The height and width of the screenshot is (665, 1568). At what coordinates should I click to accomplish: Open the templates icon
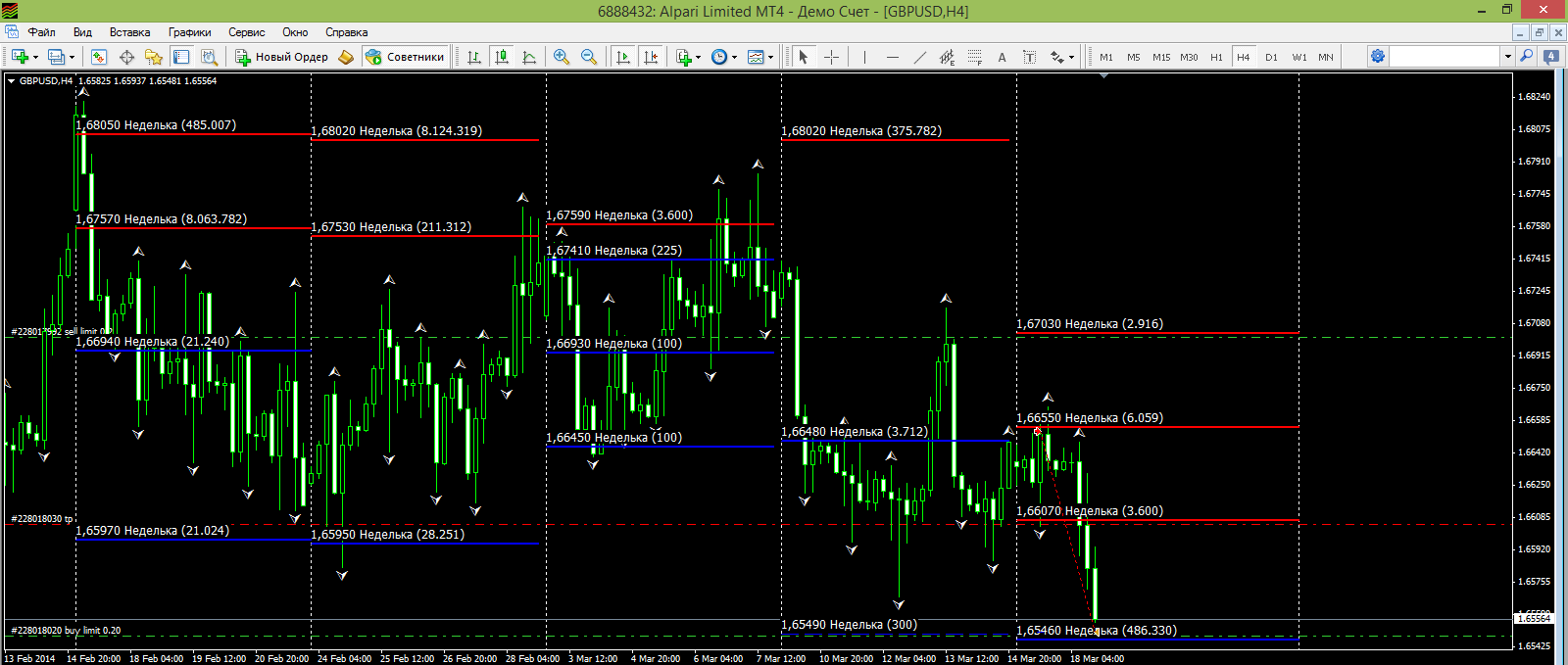pos(756,57)
